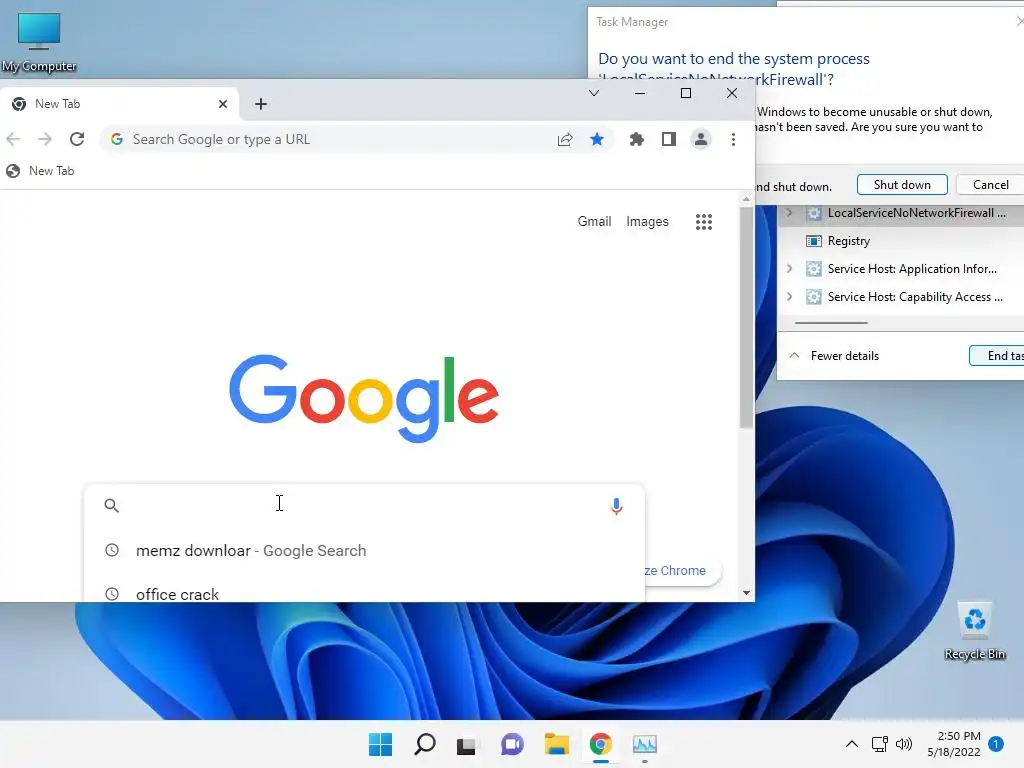Choose suggestion 'memz downloar'
Image resolution: width=1024 pixels, height=768 pixels.
[364, 551]
